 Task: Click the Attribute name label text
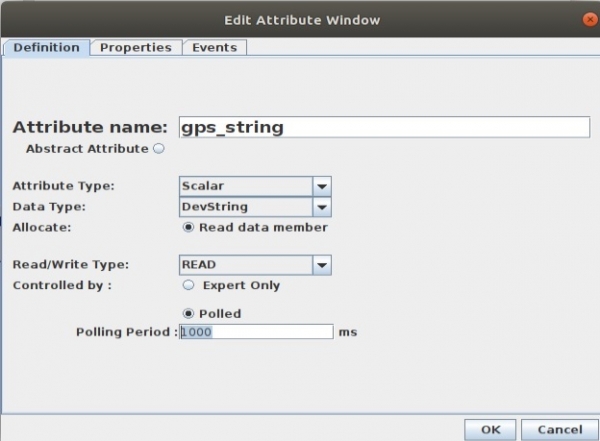click(x=89, y=127)
